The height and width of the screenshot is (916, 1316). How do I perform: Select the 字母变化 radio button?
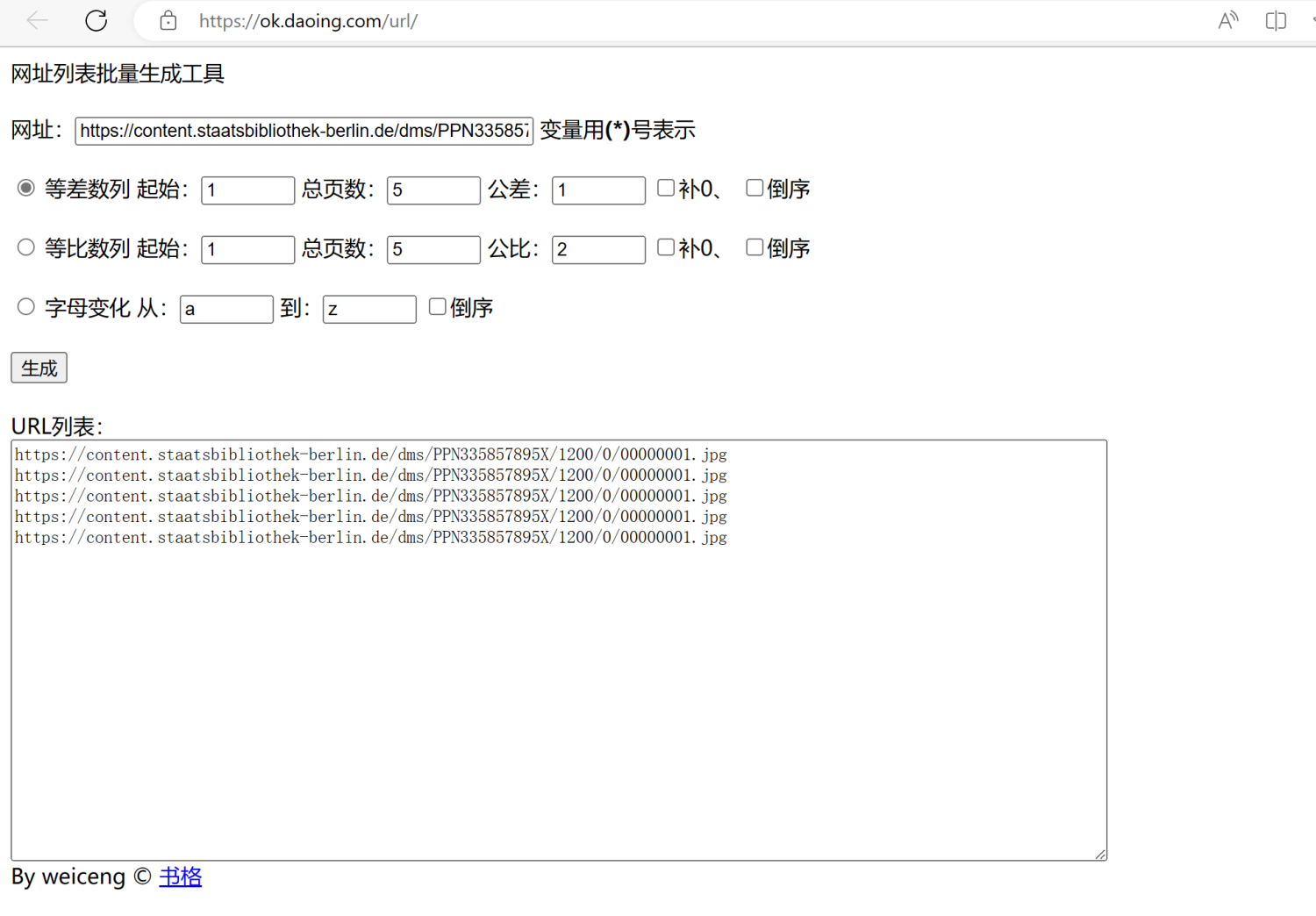tap(26, 307)
